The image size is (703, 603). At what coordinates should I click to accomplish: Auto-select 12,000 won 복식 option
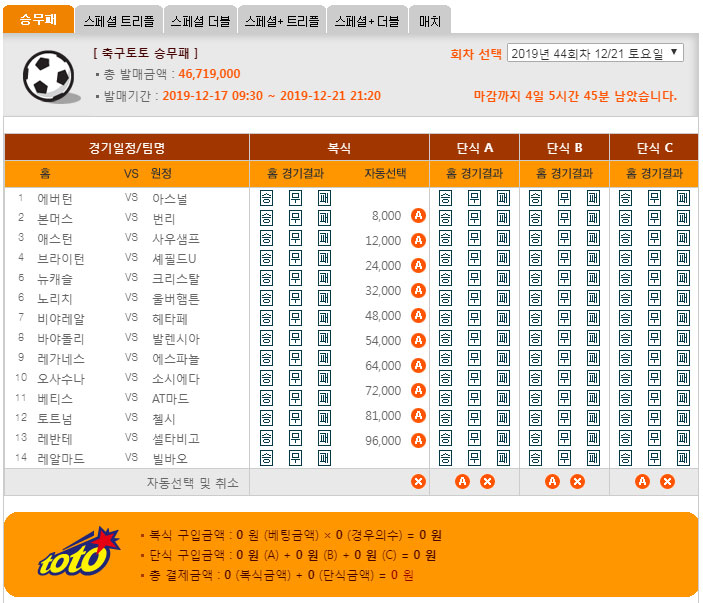[x=418, y=241]
